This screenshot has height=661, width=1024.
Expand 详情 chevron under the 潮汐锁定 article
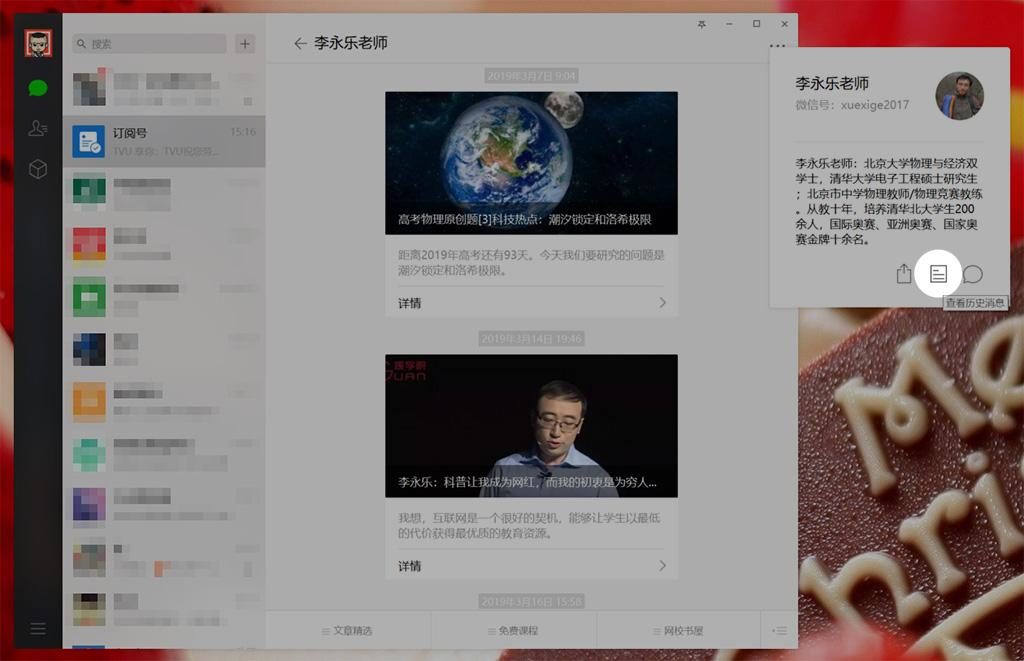click(662, 303)
